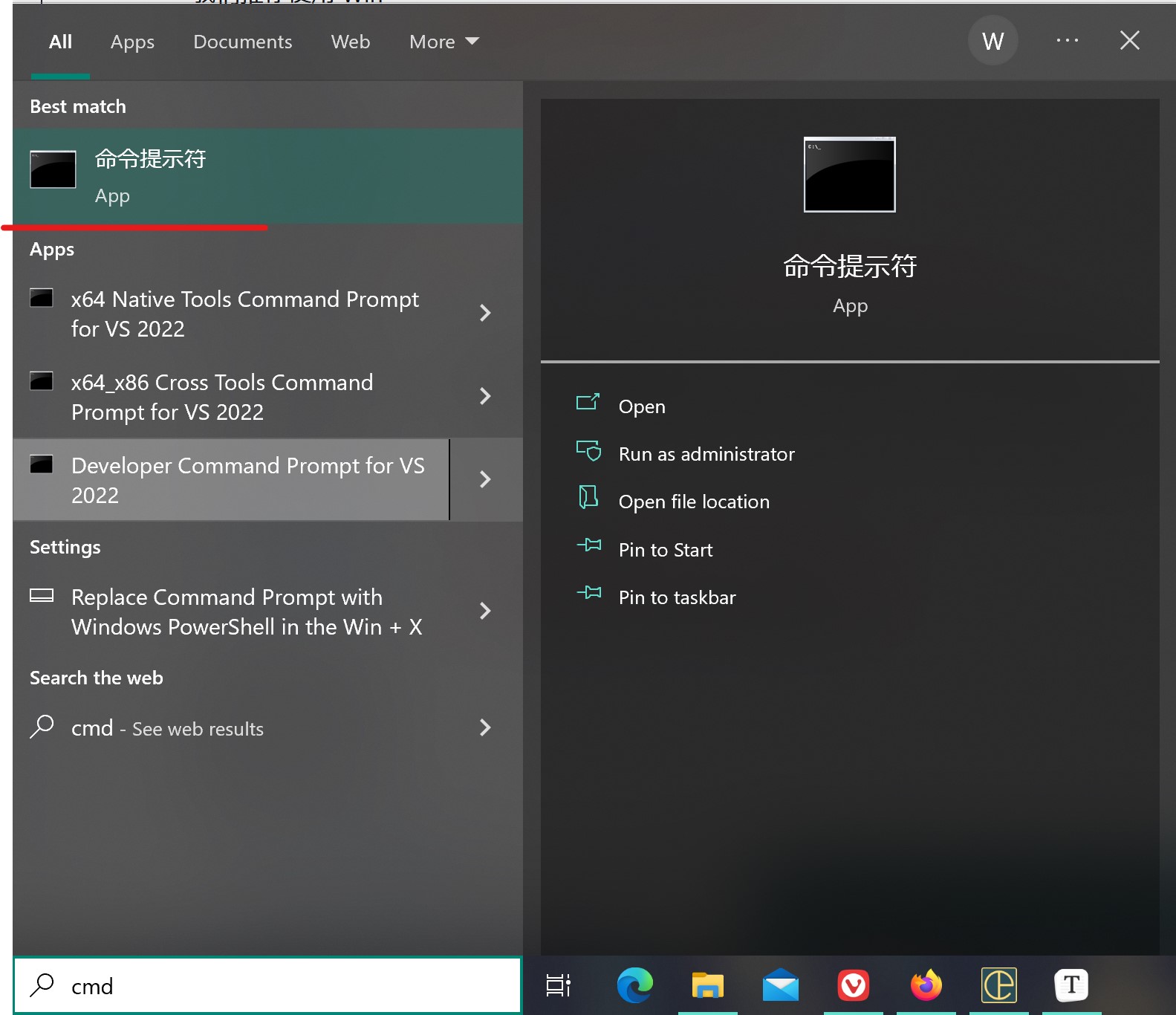Expand Developer Command Prompt for VS 2022 arrow
Screen dimensions: 1176x1015
[485, 479]
